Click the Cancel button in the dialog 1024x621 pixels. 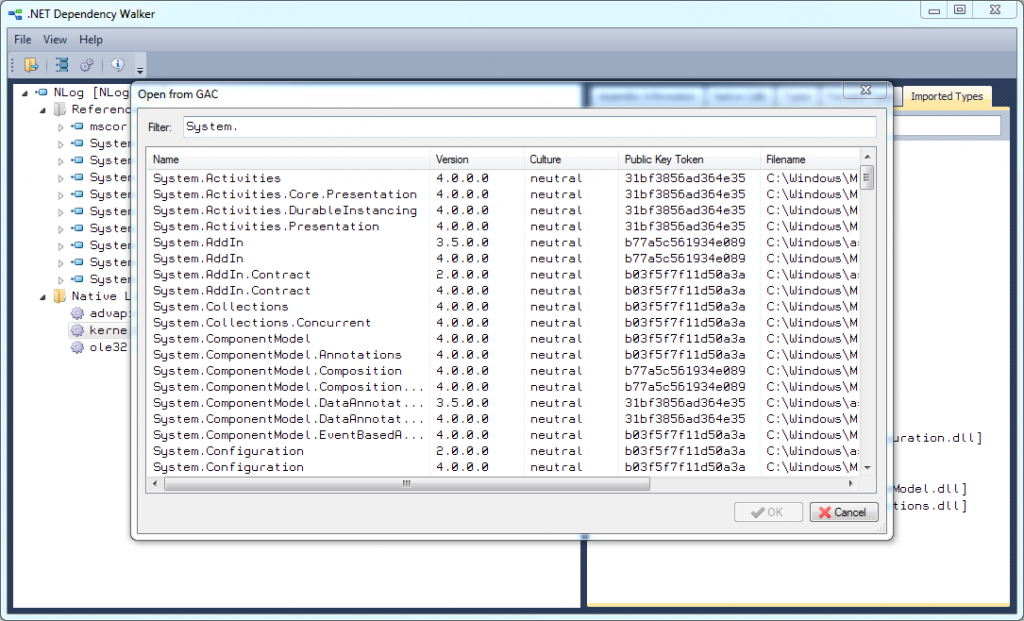(844, 513)
